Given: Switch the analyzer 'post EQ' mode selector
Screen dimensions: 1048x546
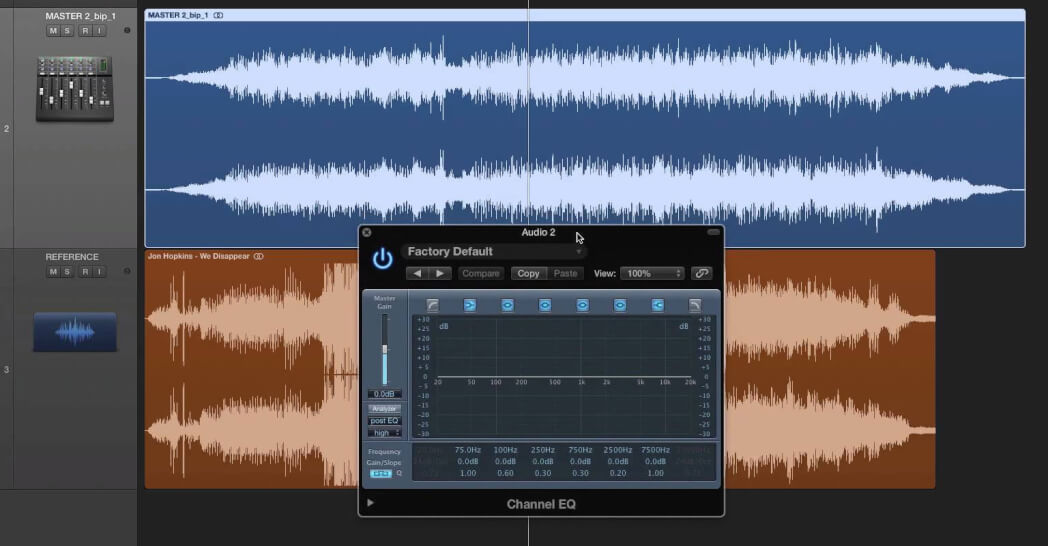Looking at the screenshot, I should 384,421.
